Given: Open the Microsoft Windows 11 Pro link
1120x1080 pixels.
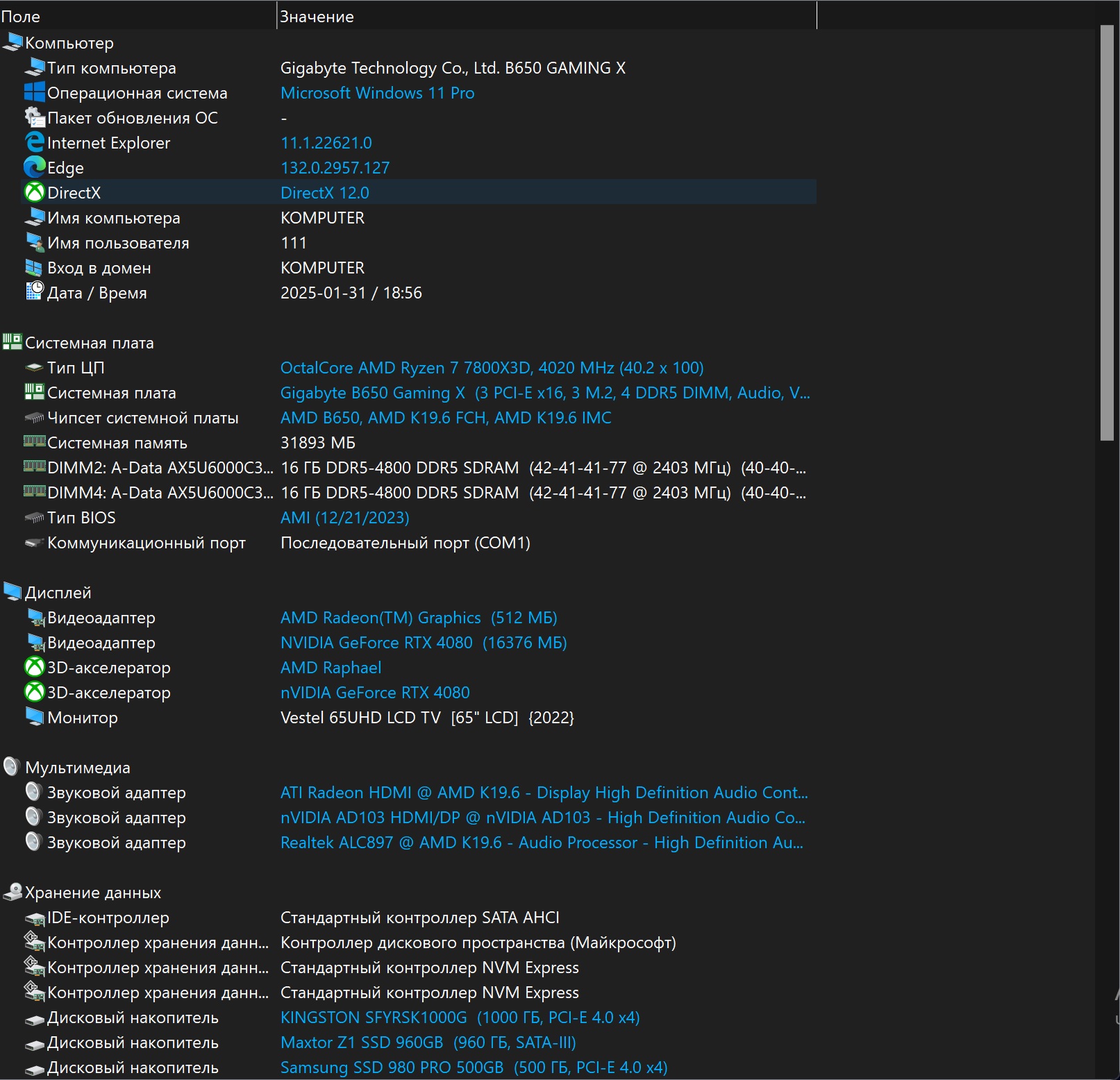Looking at the screenshot, I should coord(377,93).
